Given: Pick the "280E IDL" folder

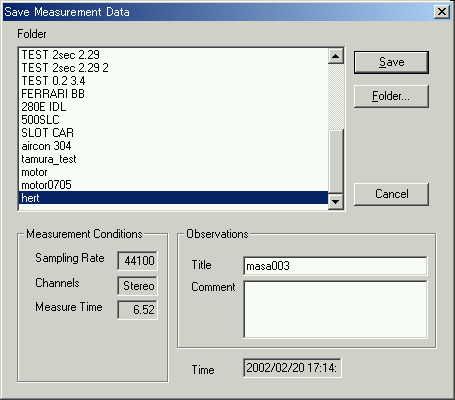Looking at the screenshot, I should [173, 107].
